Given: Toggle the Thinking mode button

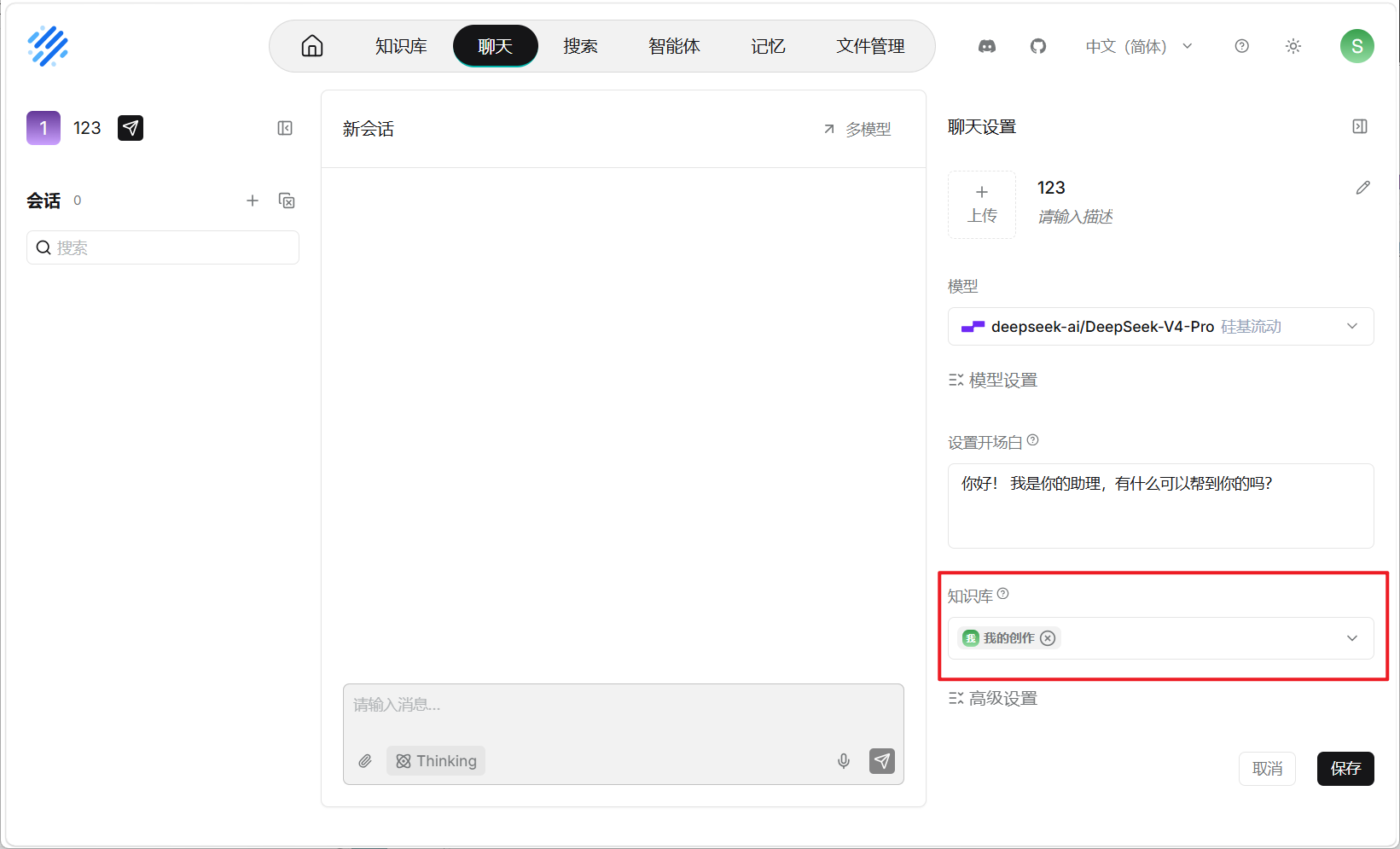Looking at the screenshot, I should [x=436, y=761].
